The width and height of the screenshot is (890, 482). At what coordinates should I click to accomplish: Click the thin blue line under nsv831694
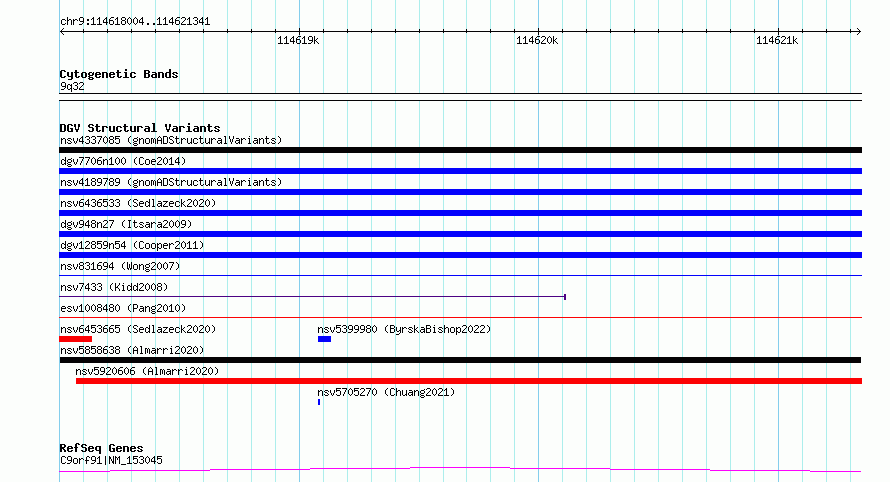tap(460, 276)
